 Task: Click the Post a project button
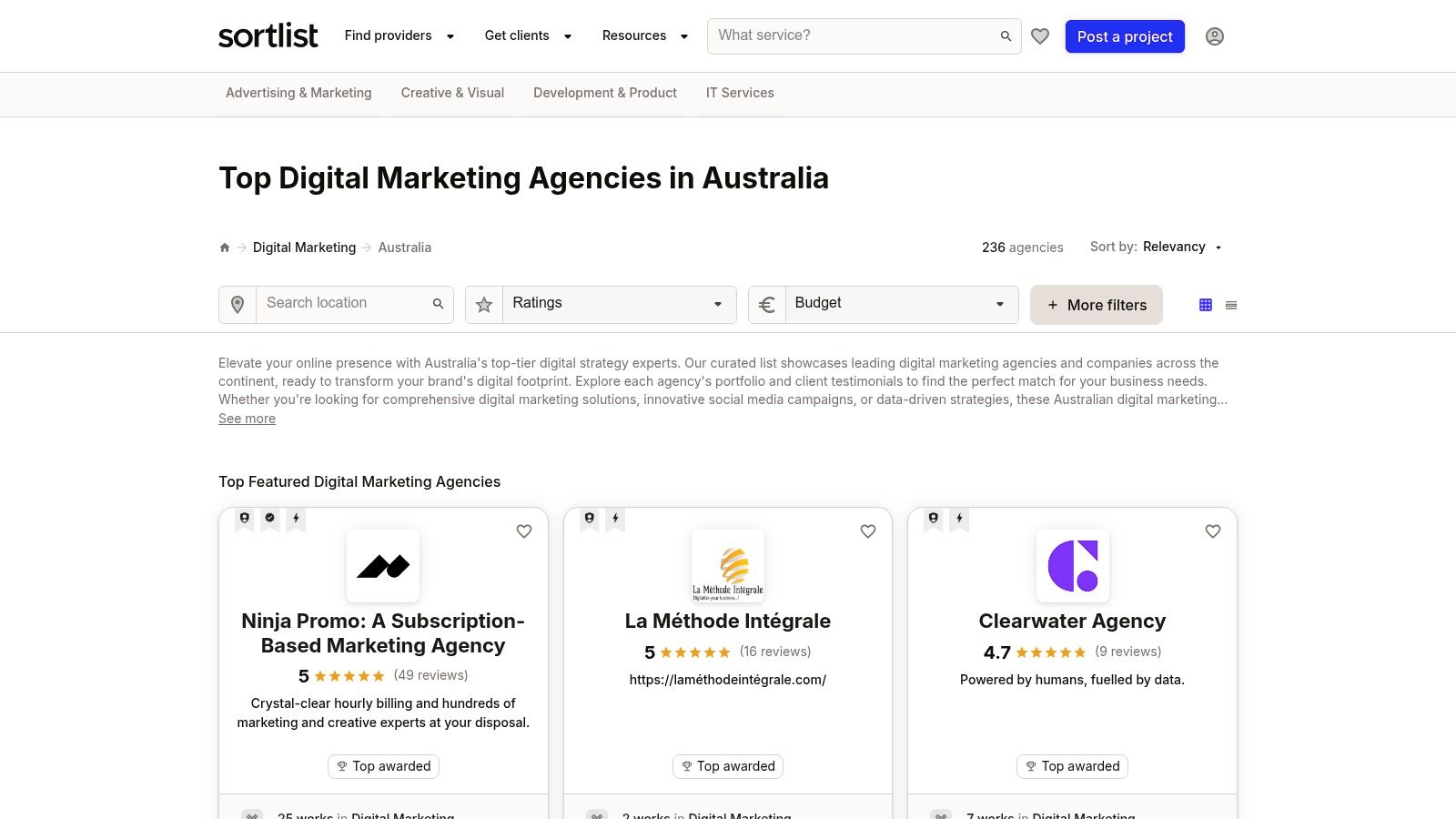[1125, 36]
